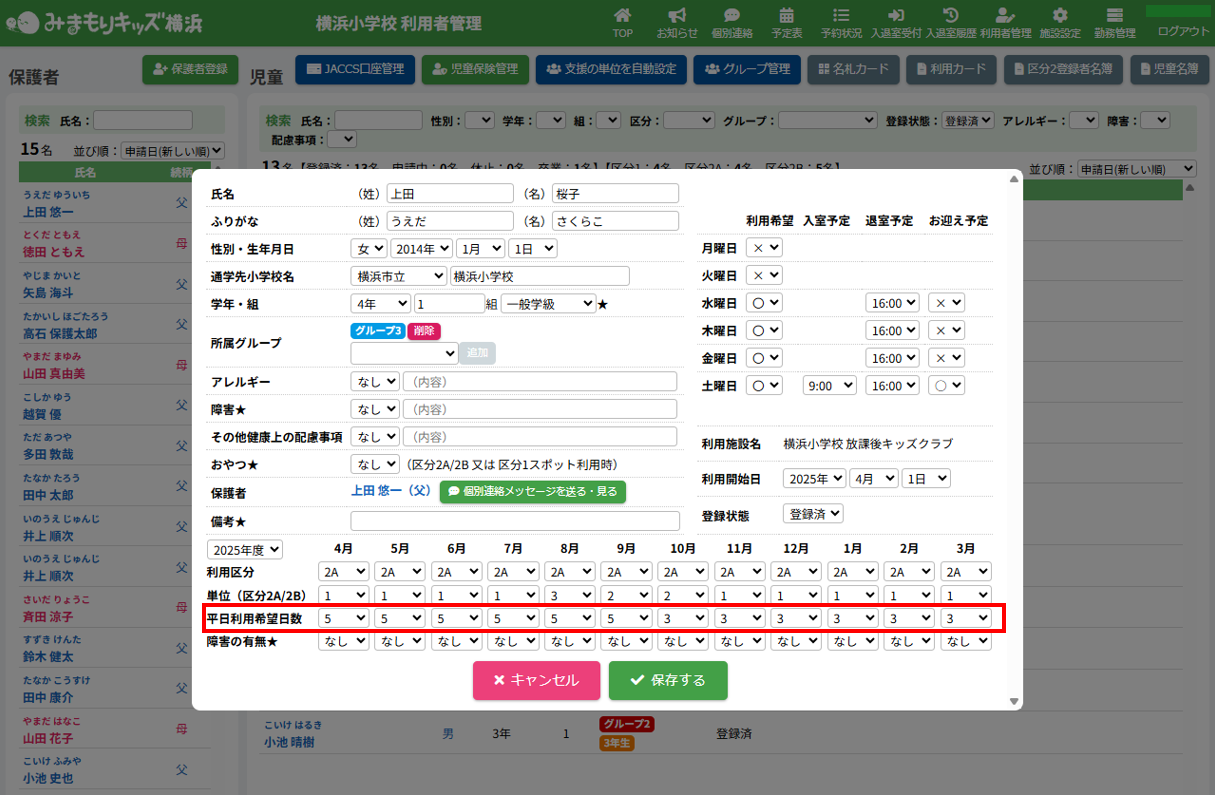Remove グループ3 with 削除 button
The width and height of the screenshot is (1215, 795).
423,331
